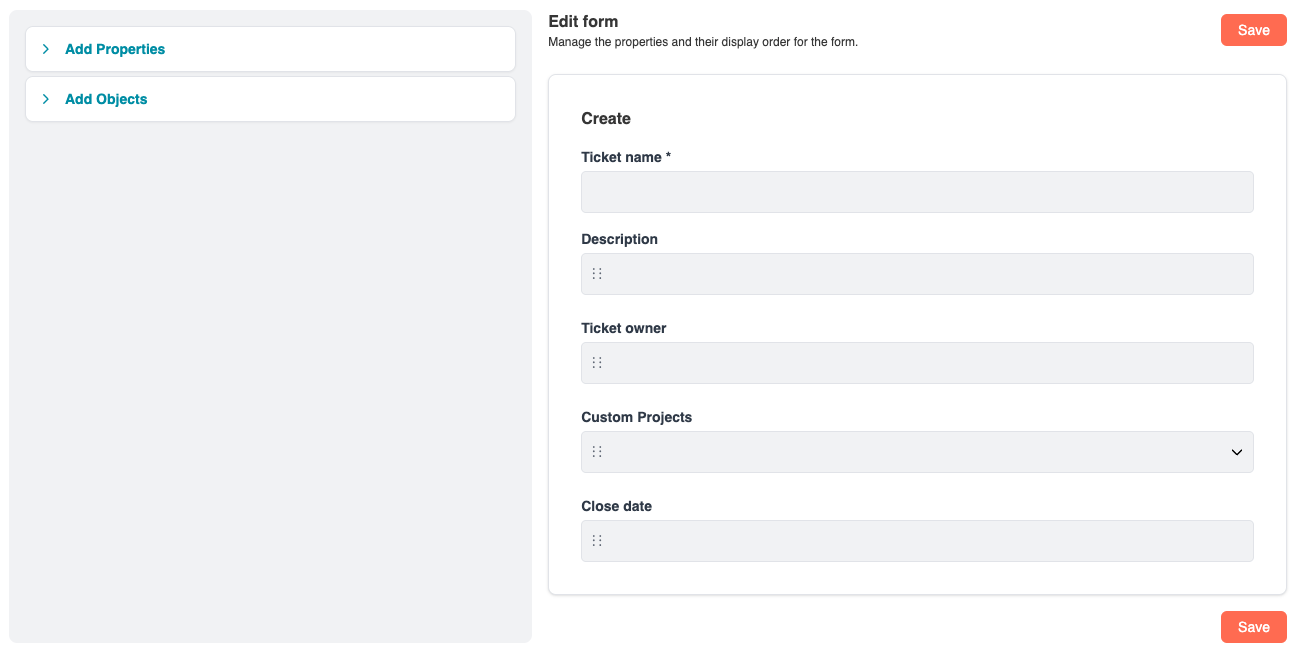The height and width of the screenshot is (654, 1302).
Task: Select the Create form heading
Action: (606, 118)
